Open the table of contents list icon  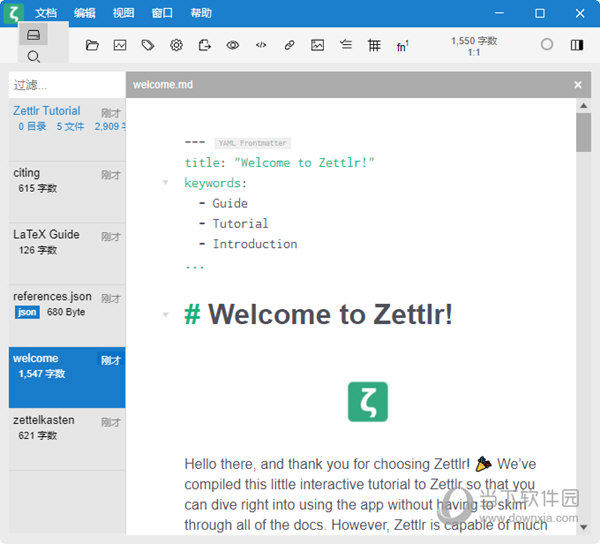(x=346, y=44)
